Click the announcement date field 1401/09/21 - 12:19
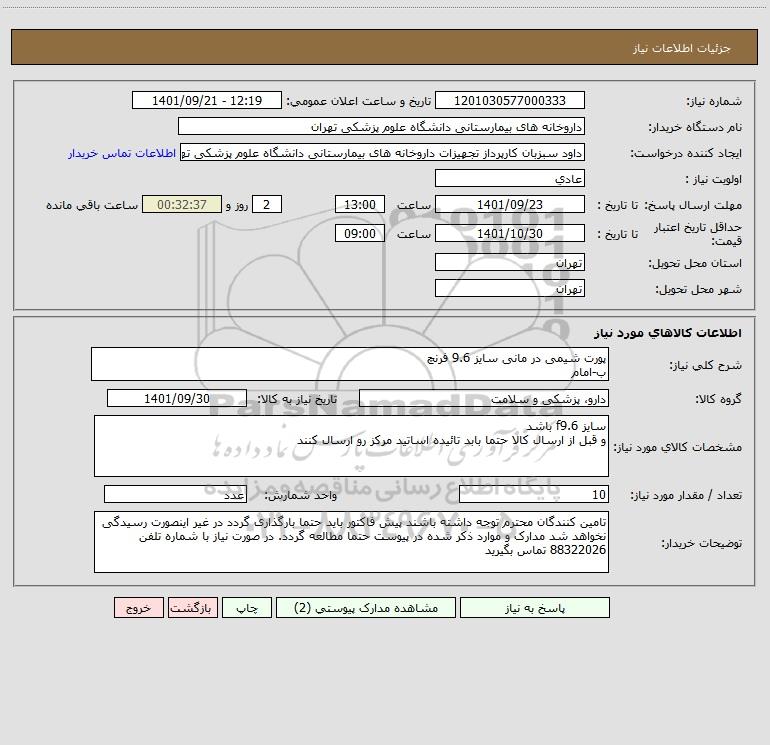This screenshot has height=745, width=770. coord(207,100)
